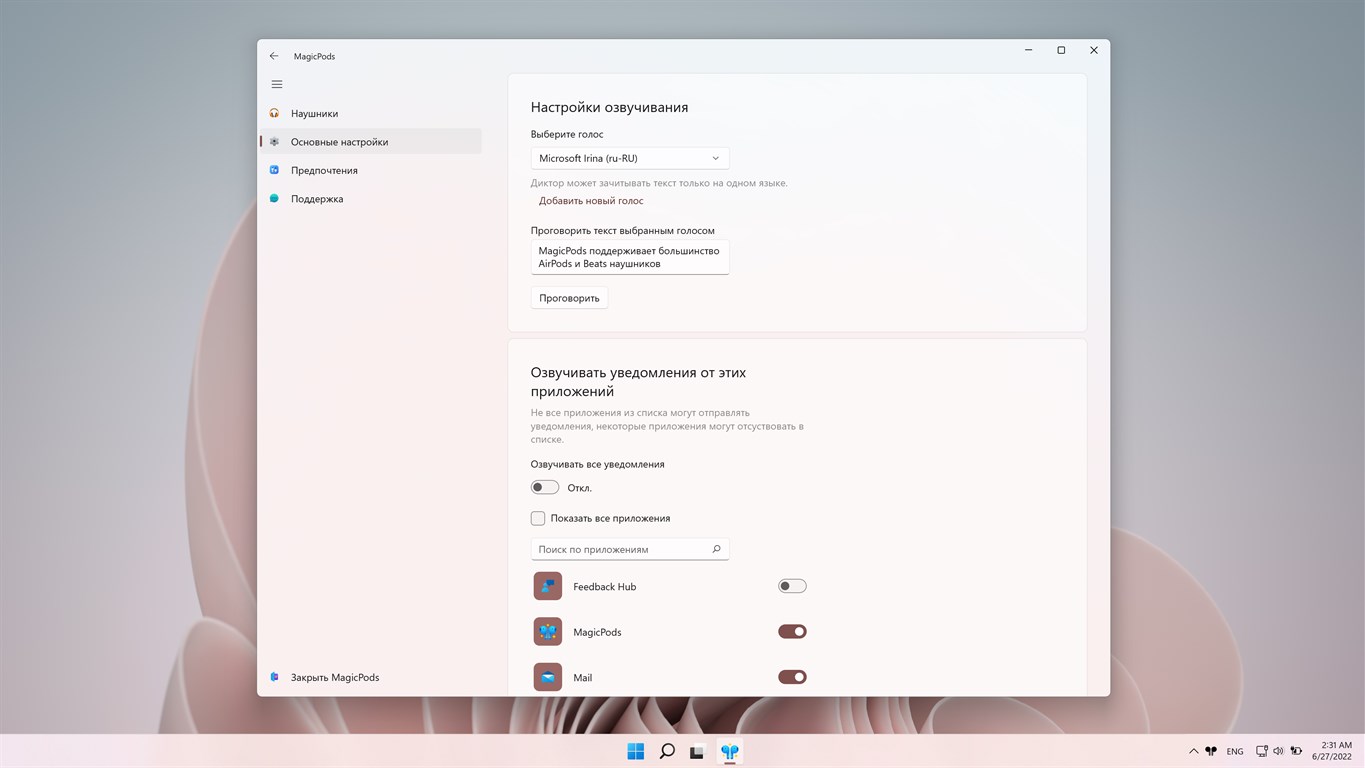Image resolution: width=1365 pixels, height=768 pixels.
Task: Open the Windows Start menu
Action: coord(635,751)
